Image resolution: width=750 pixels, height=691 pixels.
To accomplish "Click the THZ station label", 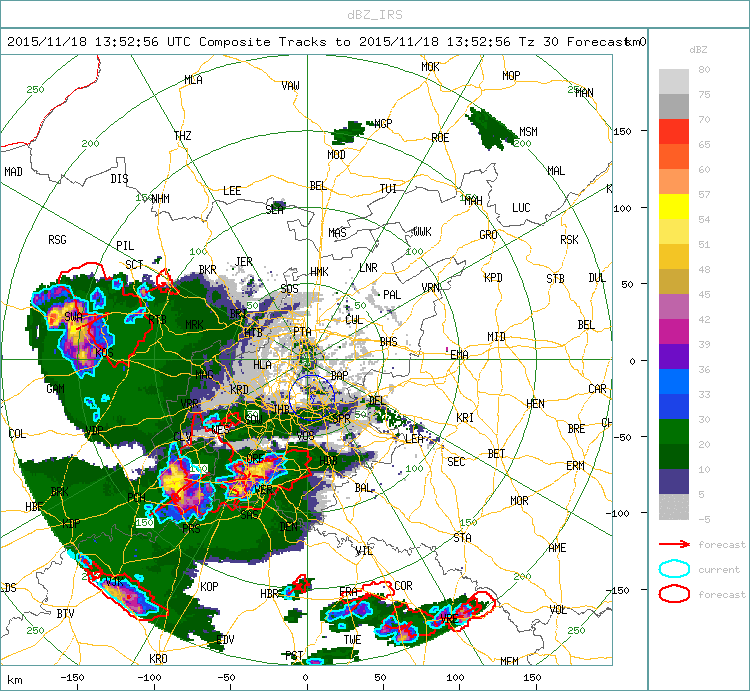I will 182,135.
